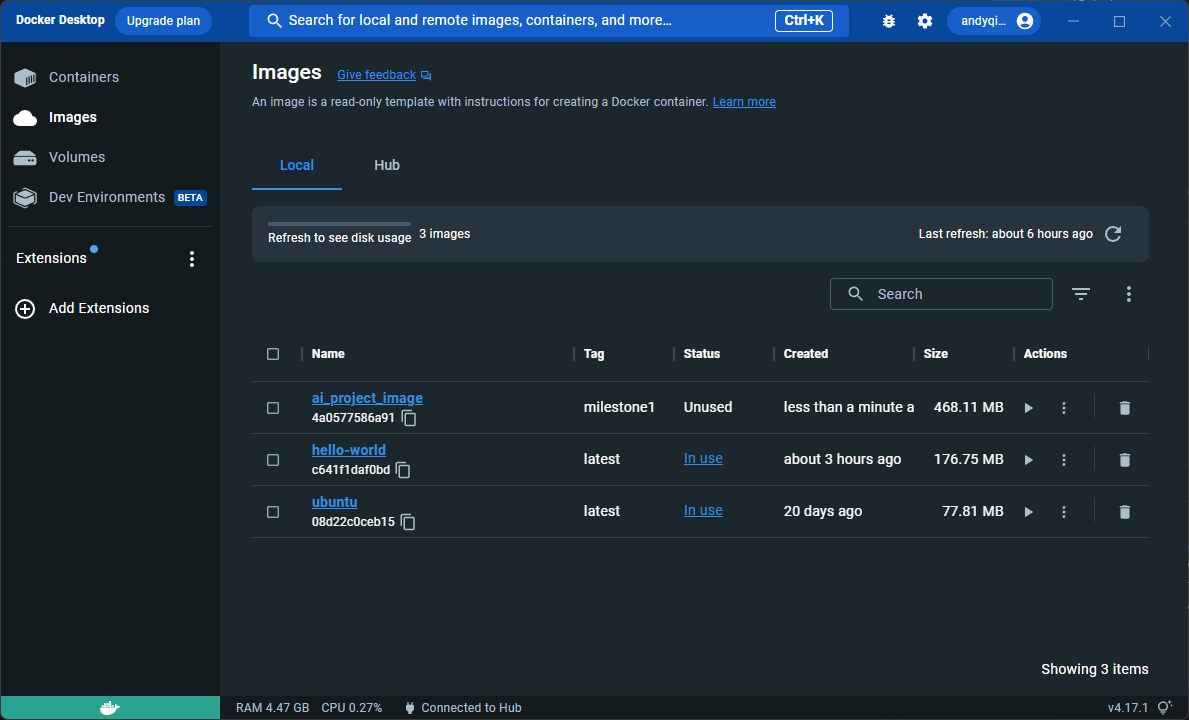Open the Learn more link

point(744,102)
